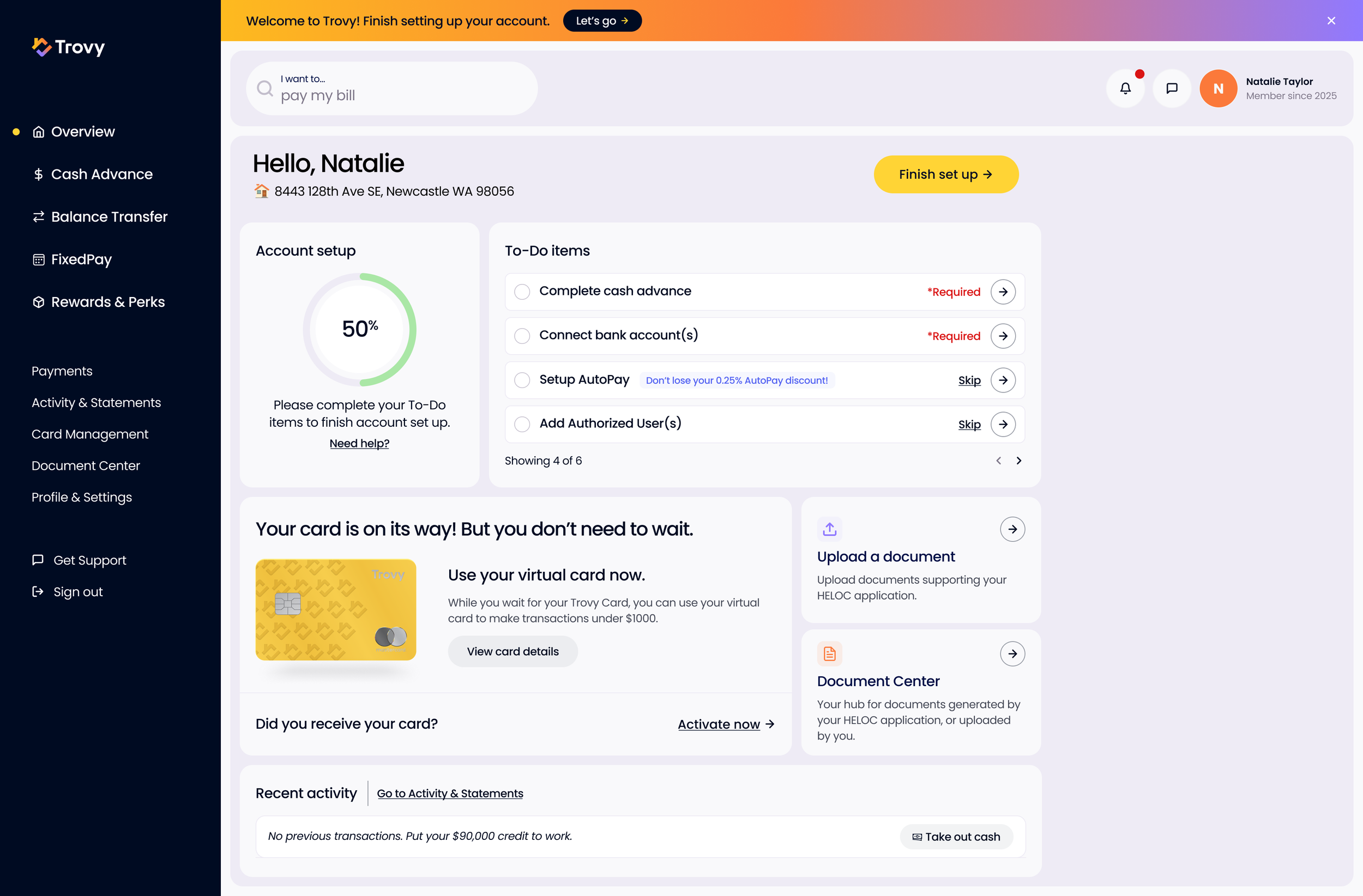The width and height of the screenshot is (1363, 896).
Task: Click the Upload a document heading
Action: [885, 556]
